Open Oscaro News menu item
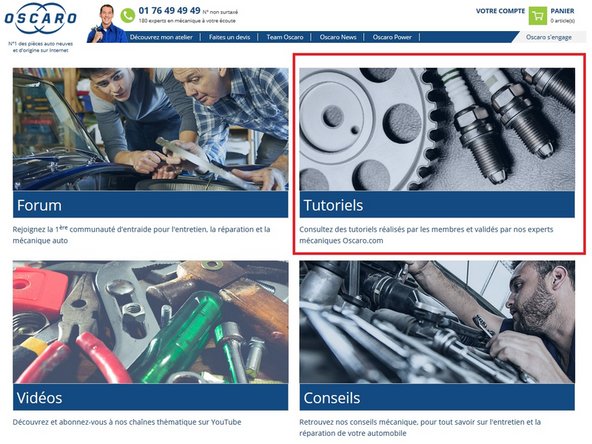This screenshot has width=592, height=444. 338,37
